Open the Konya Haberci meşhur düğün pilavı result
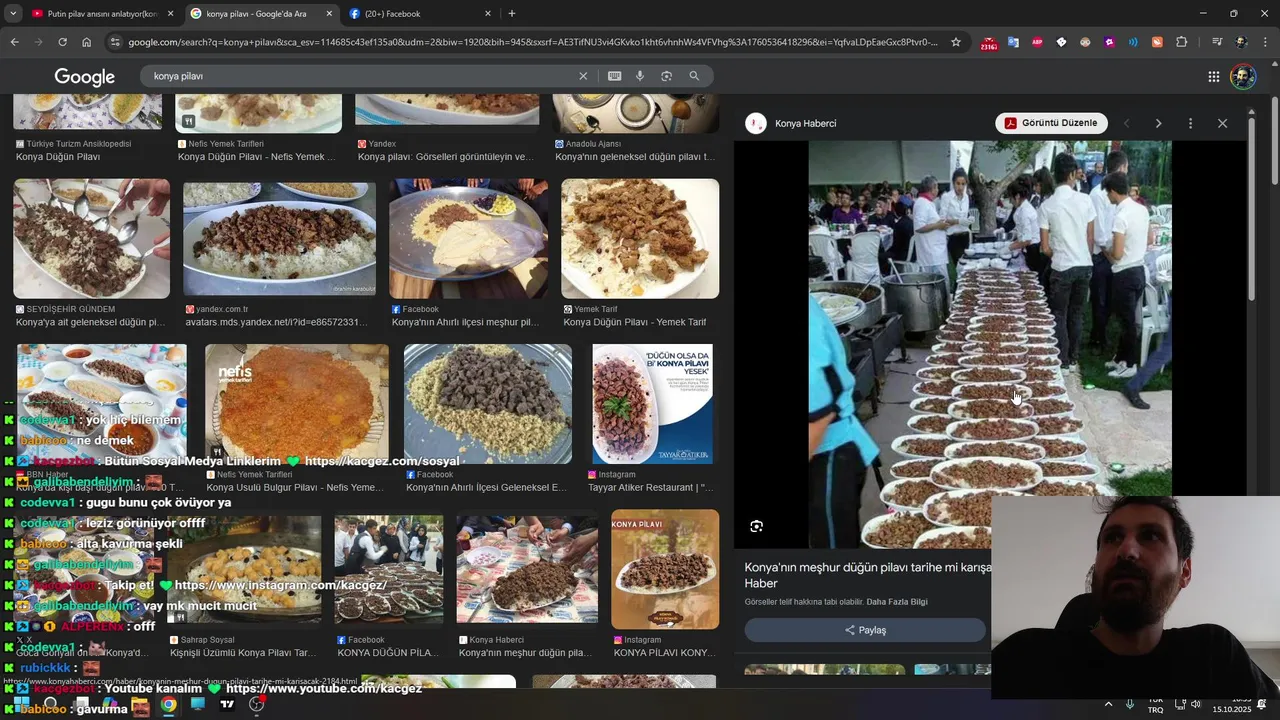The height and width of the screenshot is (720, 1280). pos(527,569)
